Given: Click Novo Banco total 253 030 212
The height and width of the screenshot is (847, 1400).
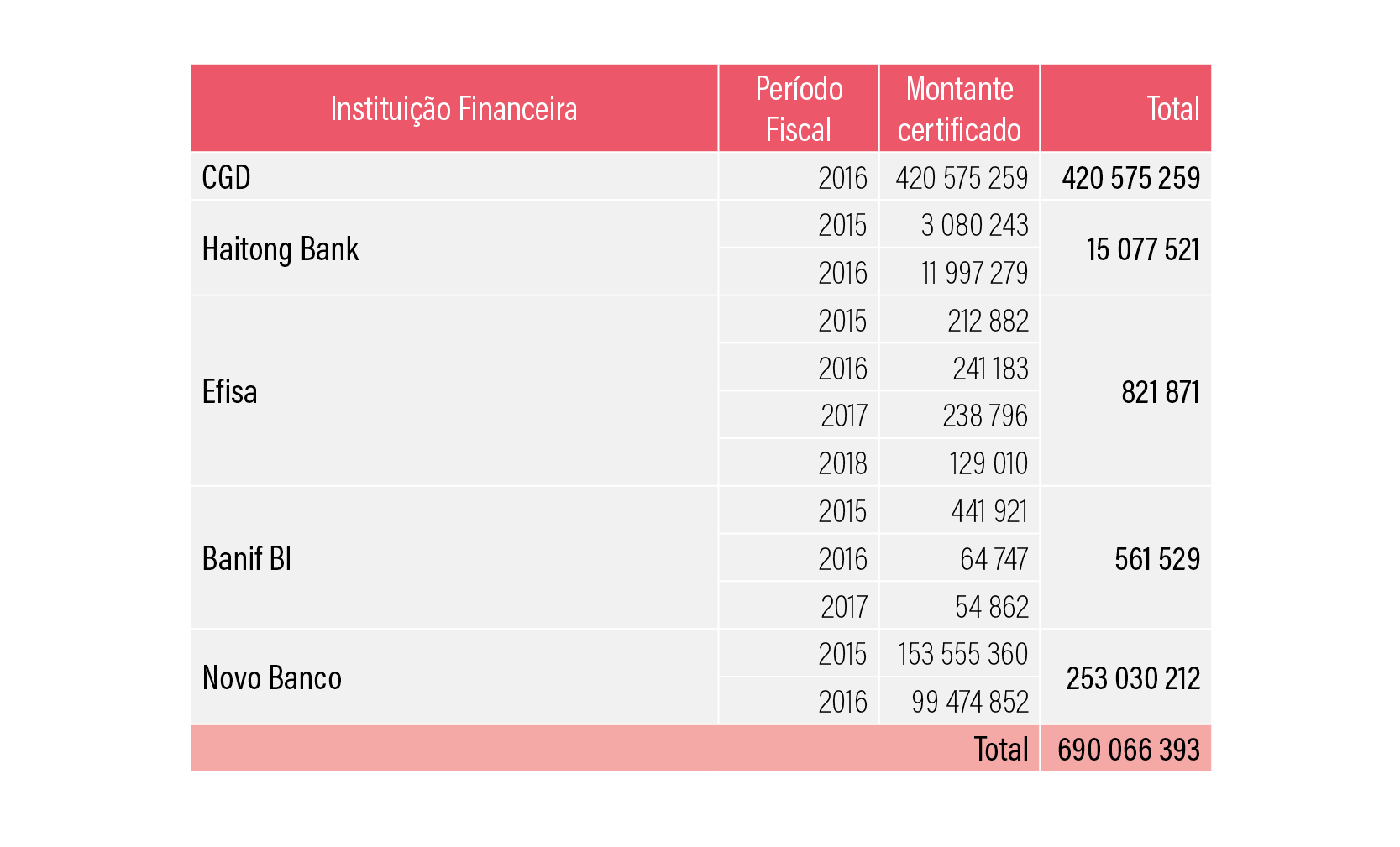Looking at the screenshot, I should pyautogui.click(x=1133, y=678).
